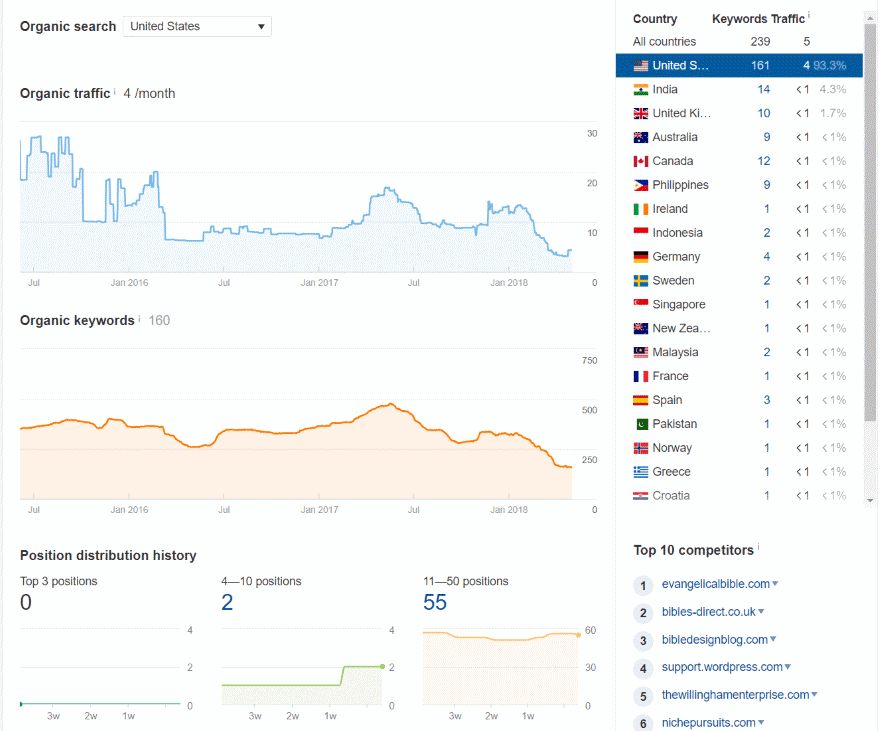The width and height of the screenshot is (880, 731).
Task: Click the Ireland flag icon
Action: pos(641,209)
